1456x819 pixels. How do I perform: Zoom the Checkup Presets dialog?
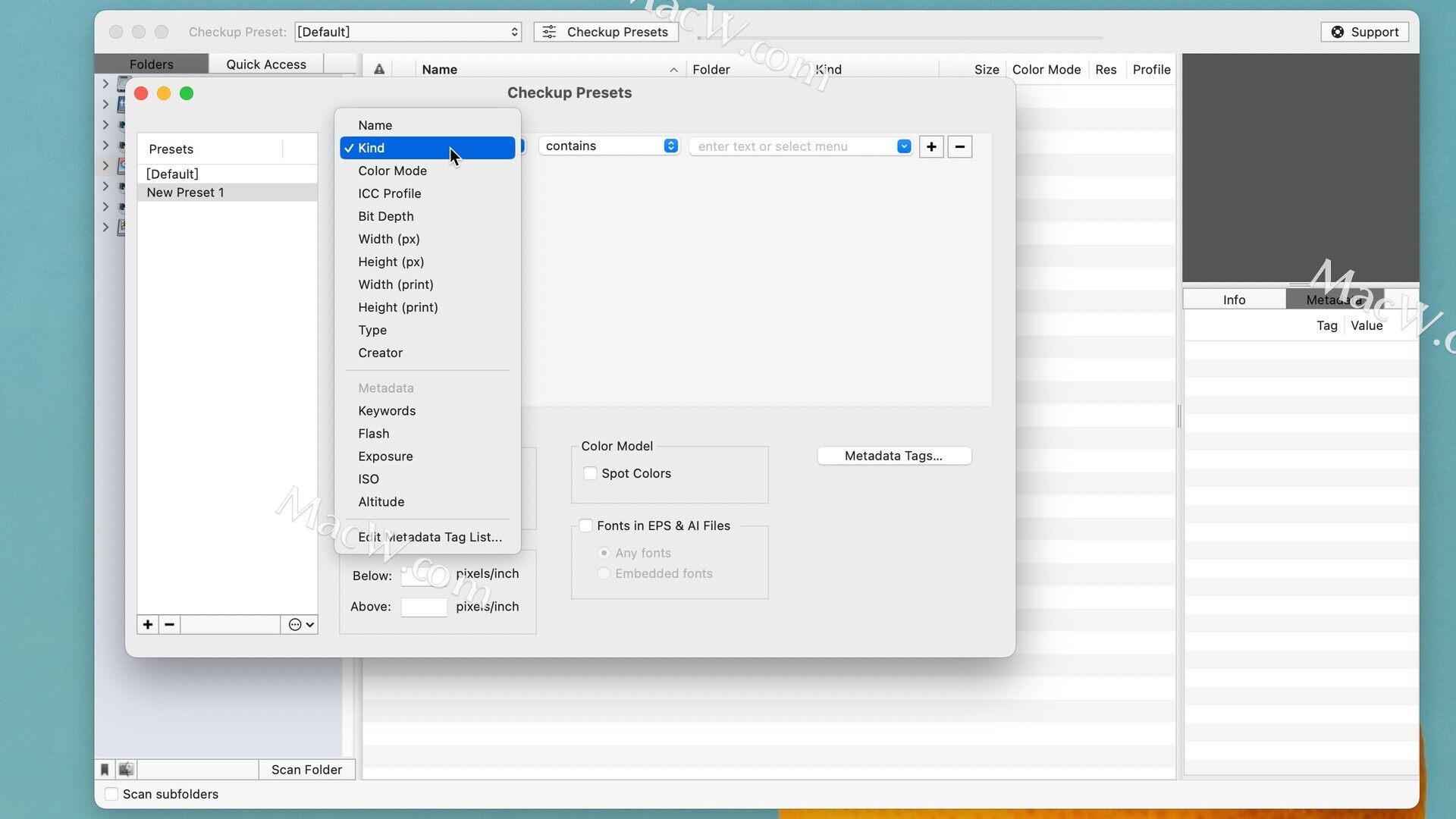pos(187,93)
